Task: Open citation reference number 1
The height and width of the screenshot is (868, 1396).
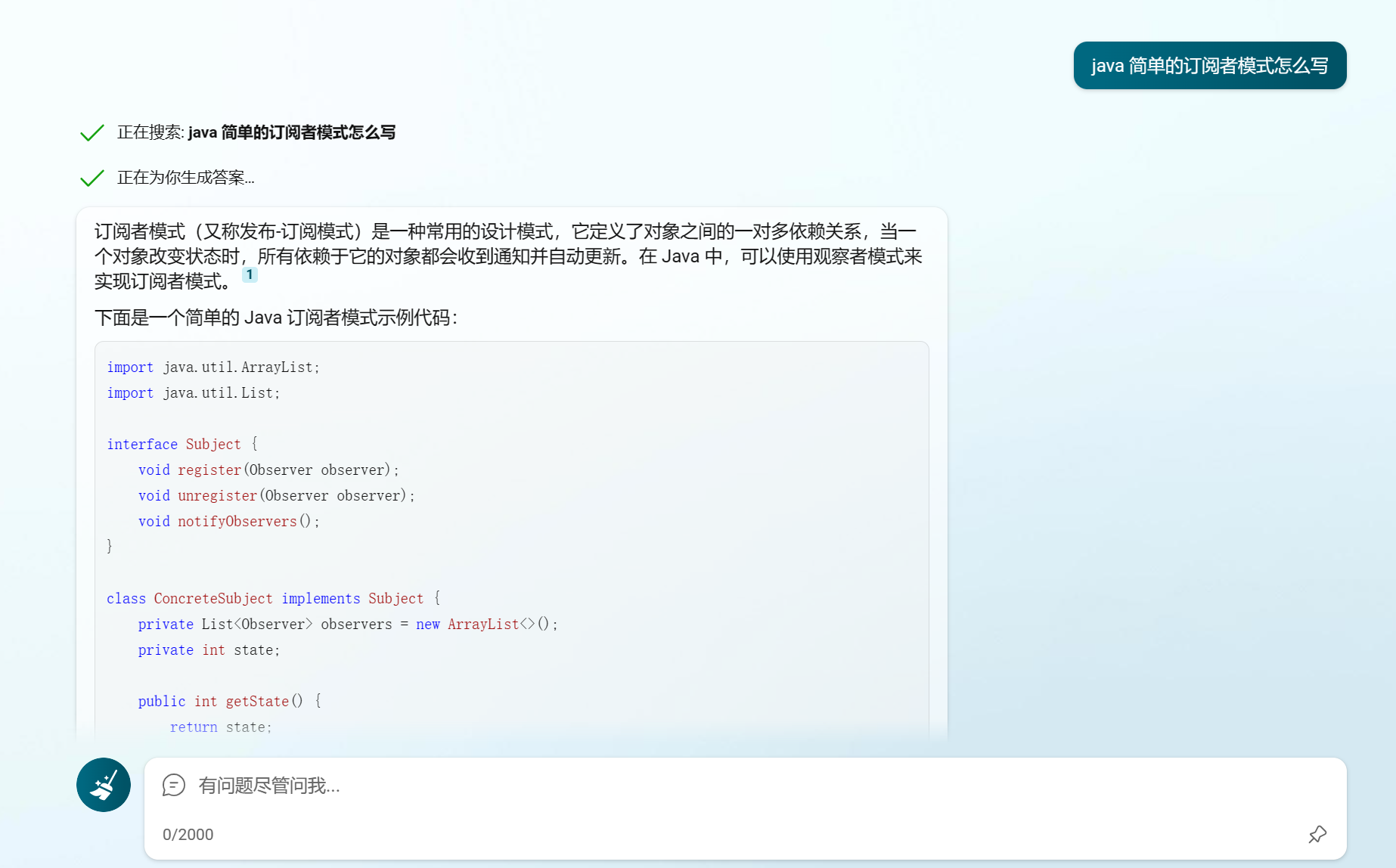Action: click(250, 274)
